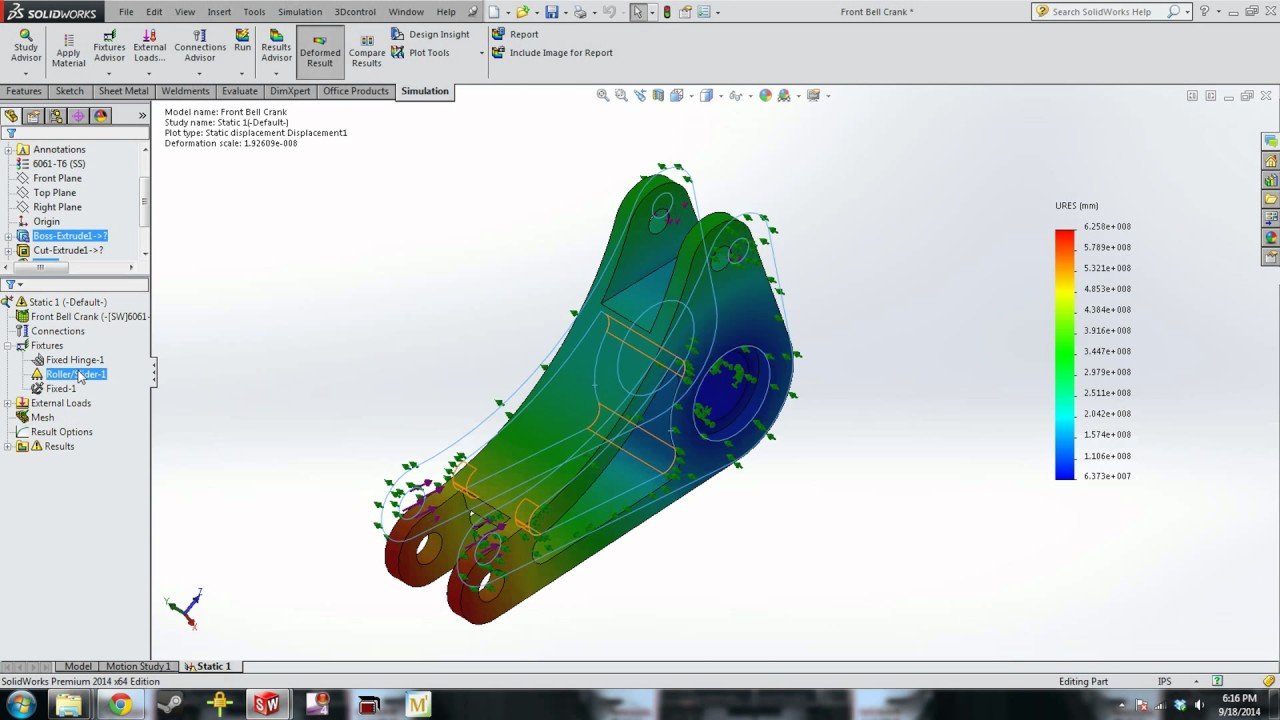
Task: Switch to the Motion Study 1 tab
Action: (x=137, y=665)
